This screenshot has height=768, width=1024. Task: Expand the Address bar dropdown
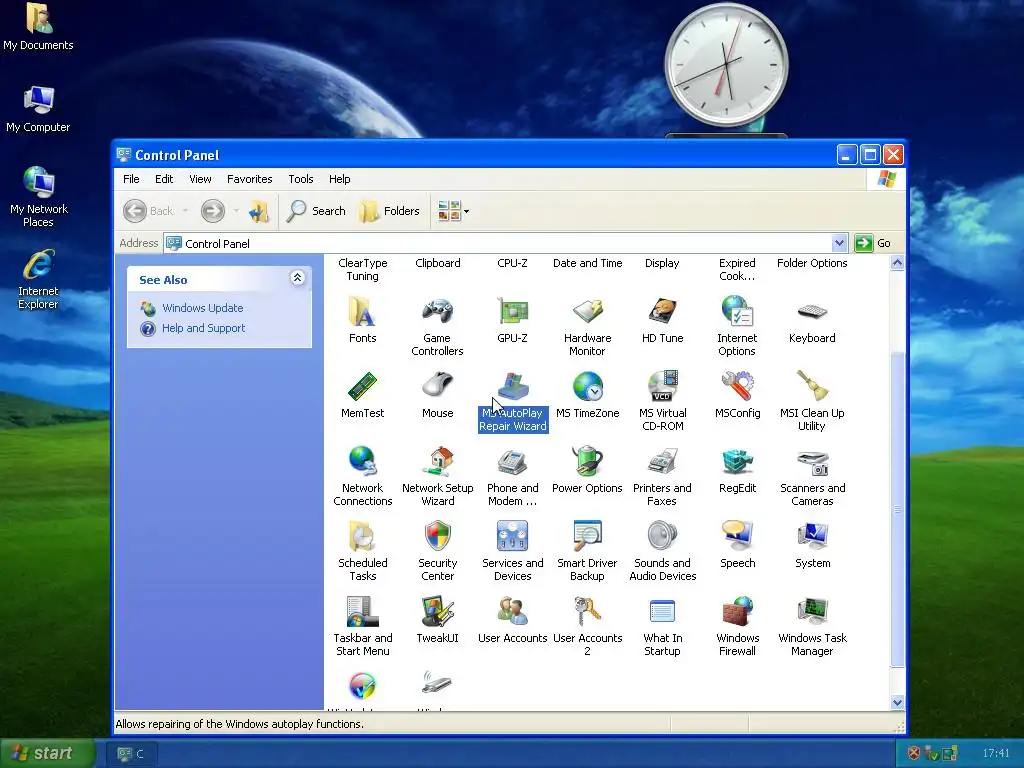coord(839,244)
